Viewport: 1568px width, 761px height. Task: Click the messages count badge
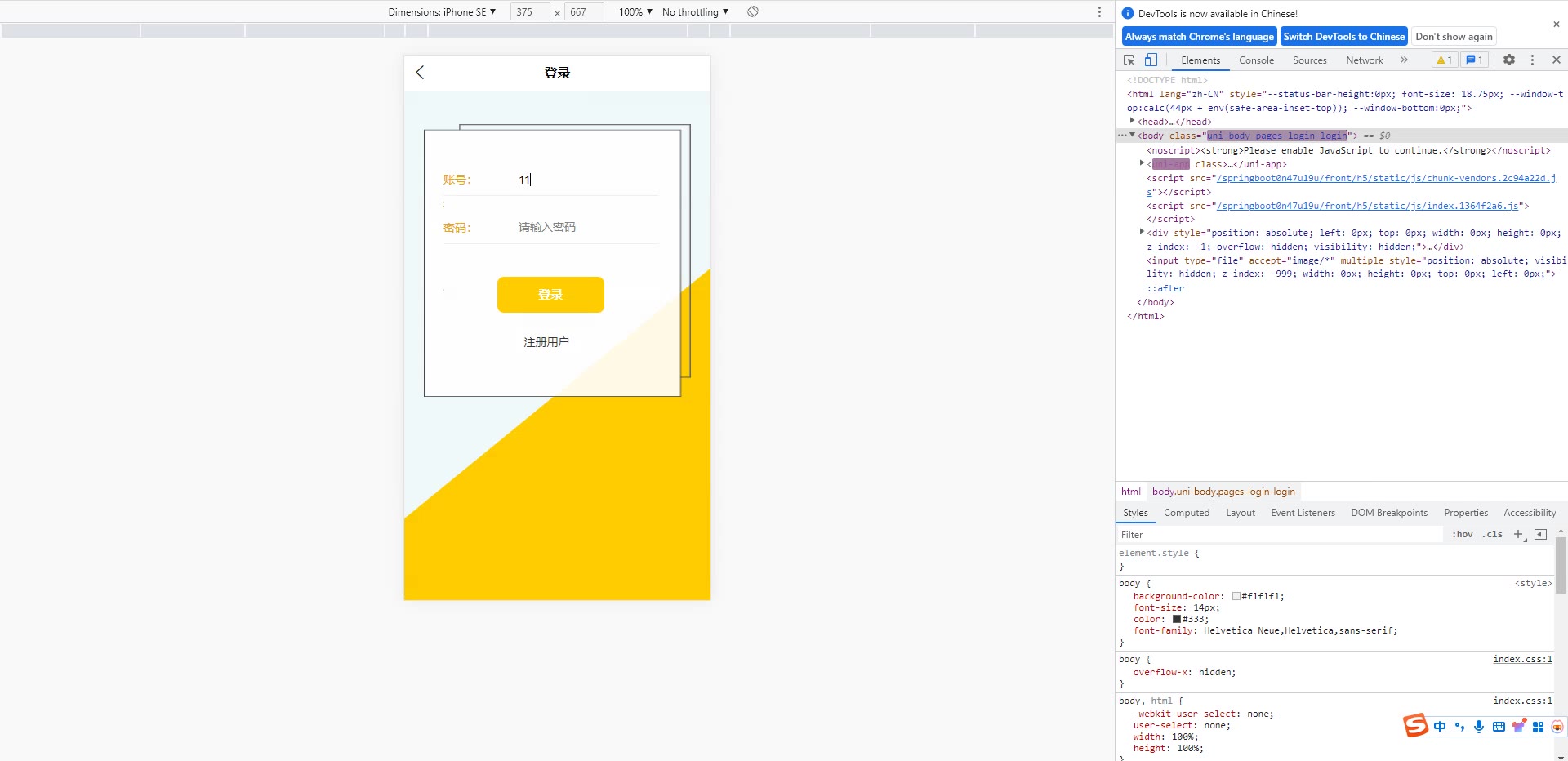[x=1474, y=60]
